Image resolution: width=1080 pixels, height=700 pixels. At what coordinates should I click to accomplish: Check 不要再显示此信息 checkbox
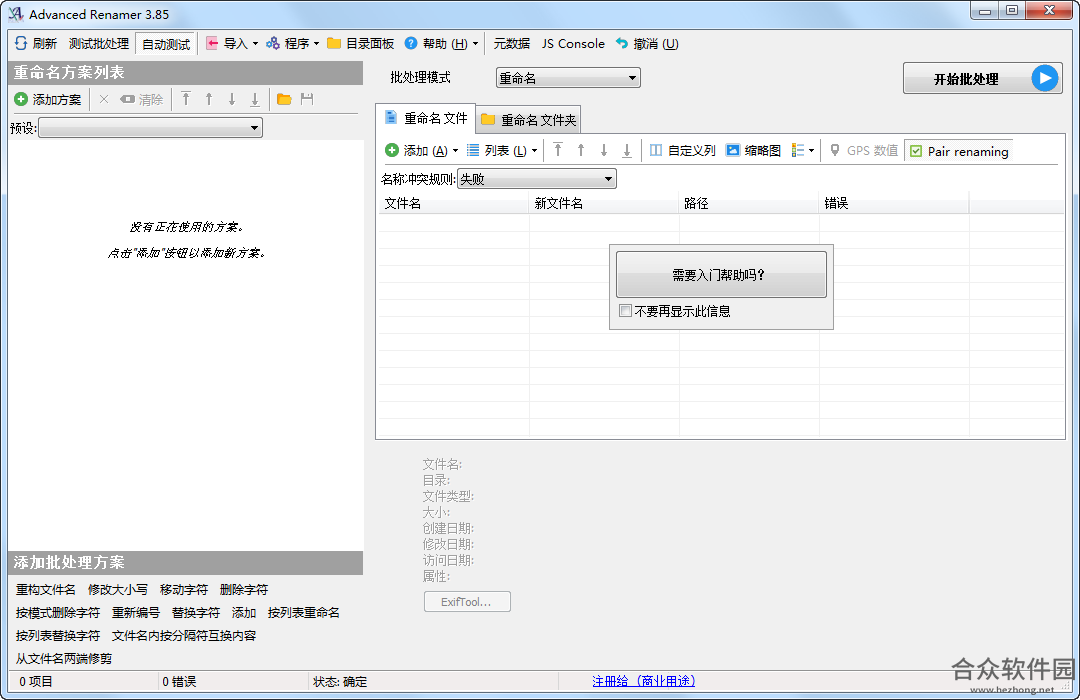coord(625,311)
